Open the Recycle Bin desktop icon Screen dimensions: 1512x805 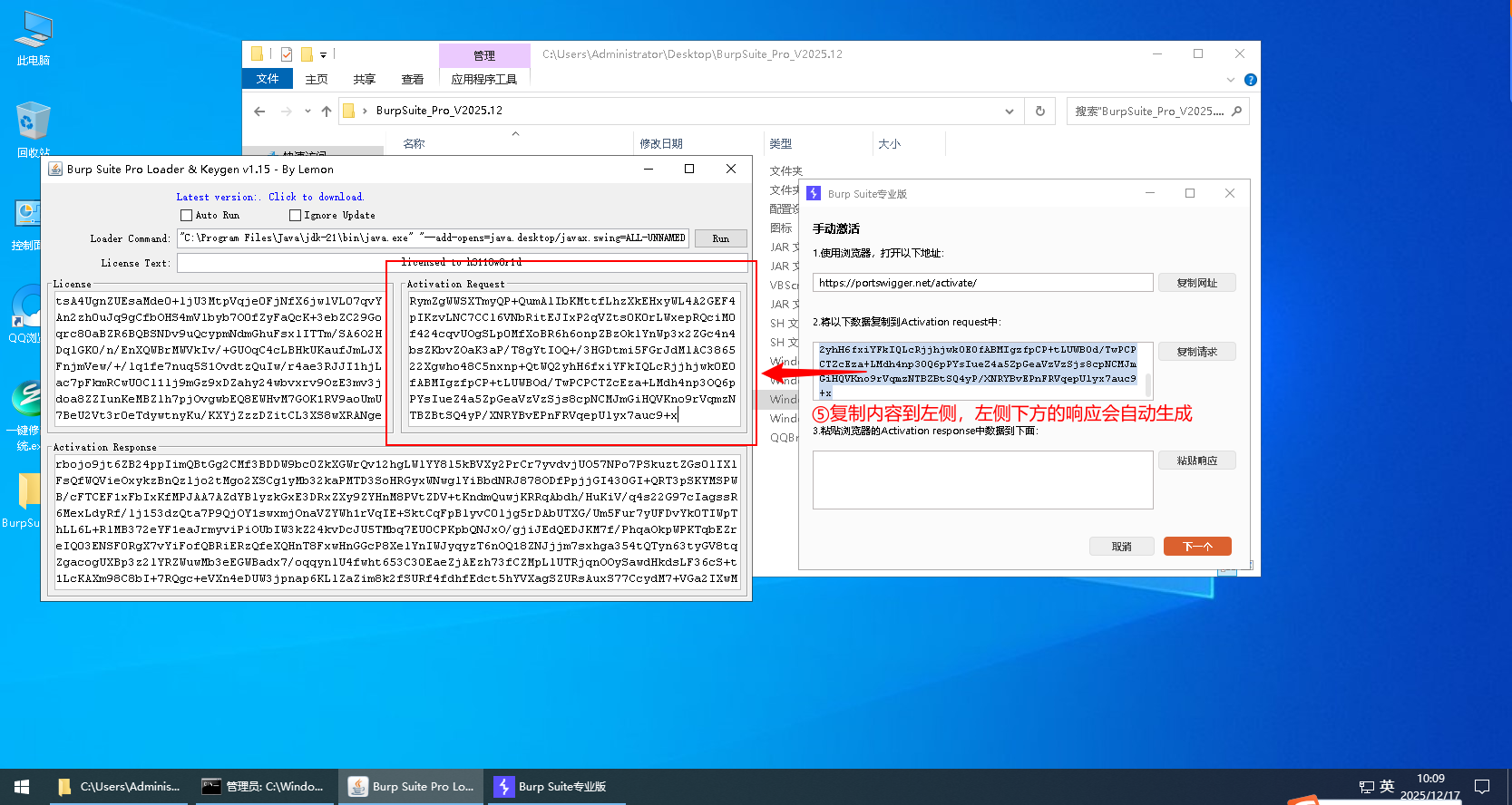tap(34, 129)
